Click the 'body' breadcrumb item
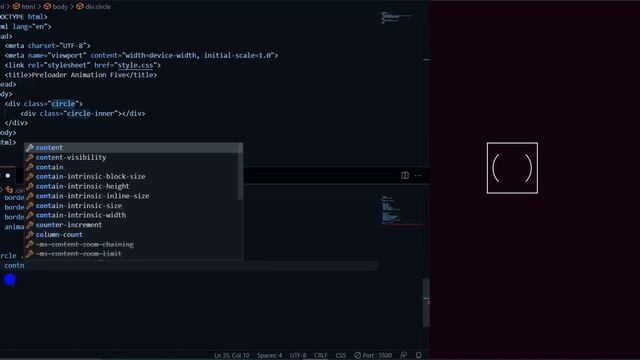 (x=60, y=7)
